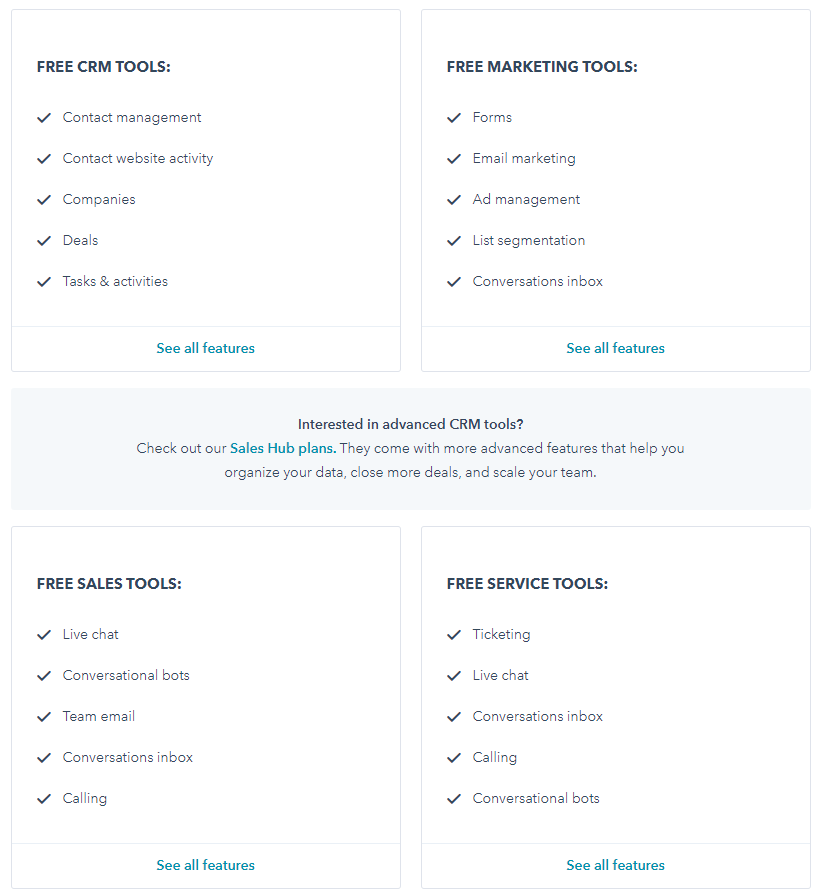
Task: Open See all features under Free CRM Tools
Action: click(205, 348)
